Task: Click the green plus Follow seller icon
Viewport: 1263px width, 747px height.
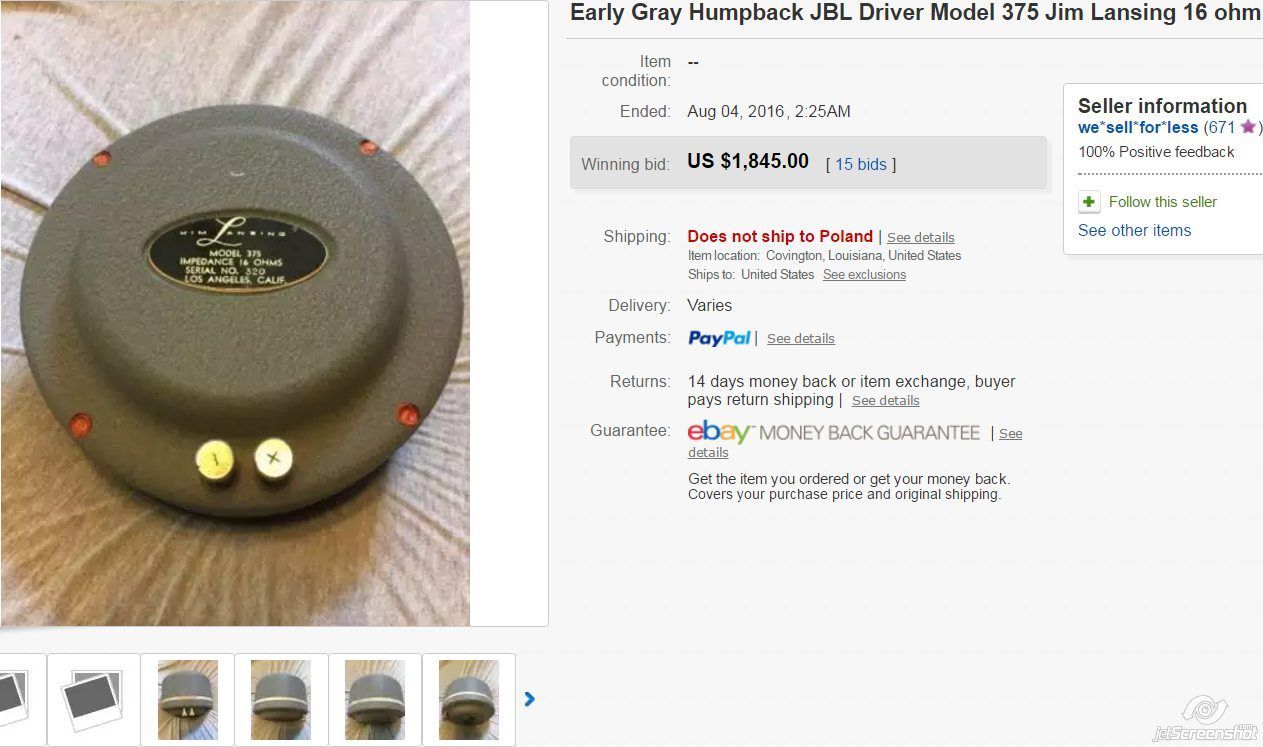Action: click(1089, 202)
